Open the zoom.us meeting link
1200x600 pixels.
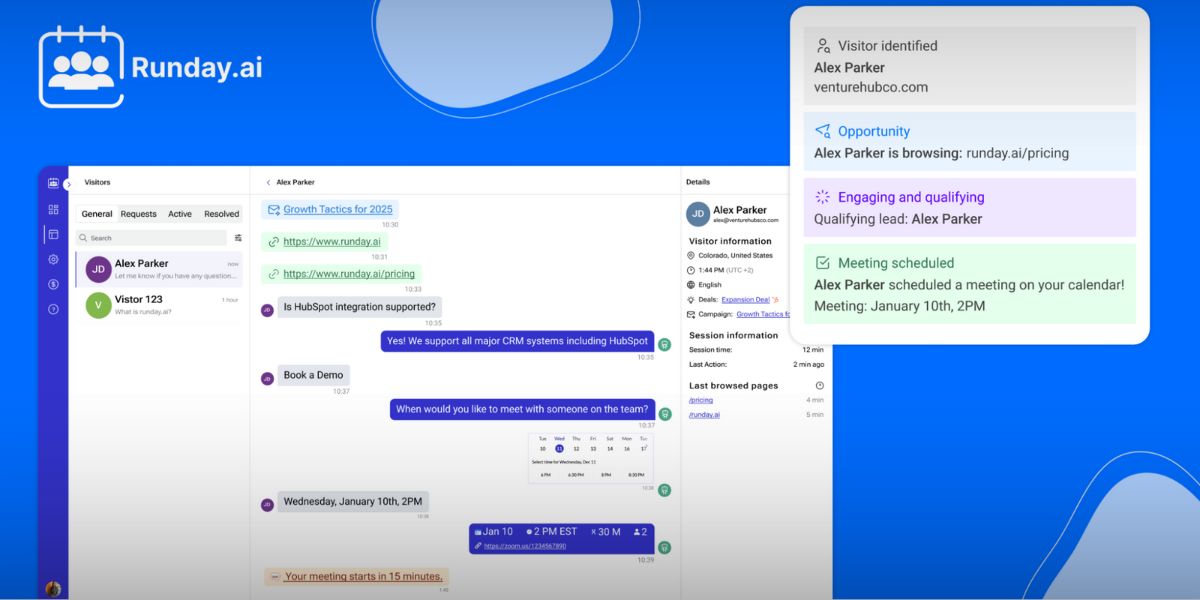click(525, 546)
